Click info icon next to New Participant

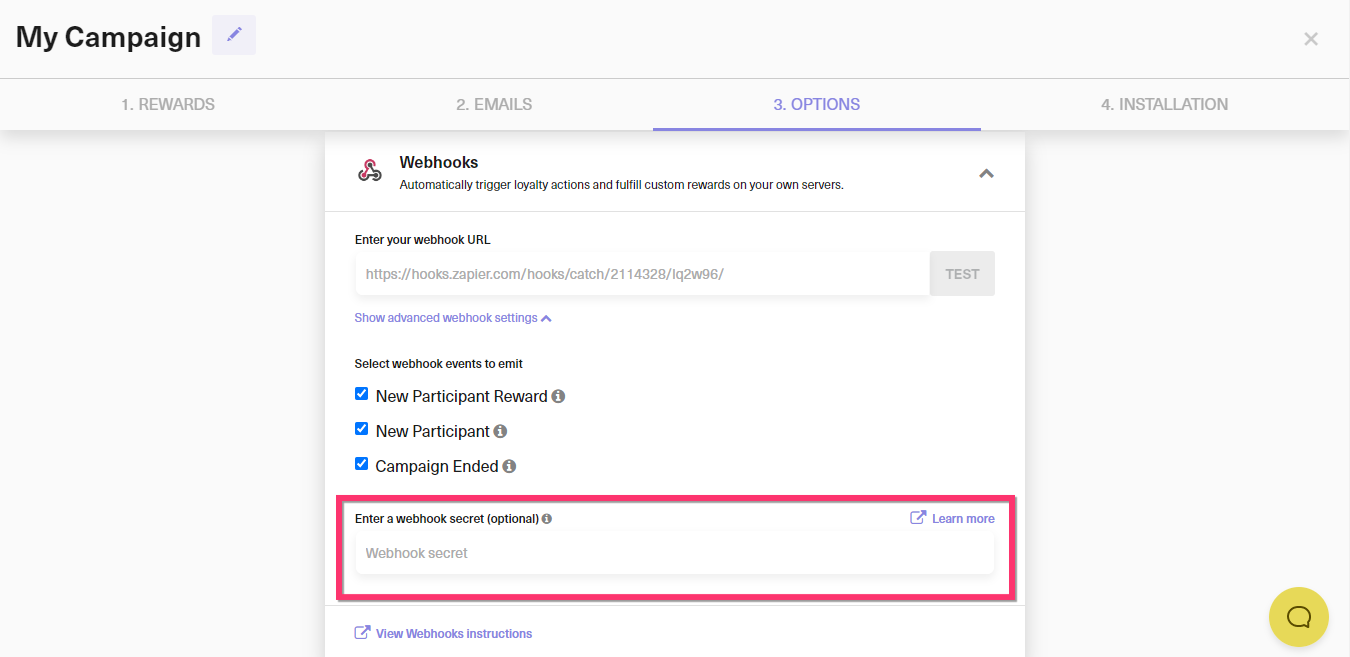click(500, 431)
